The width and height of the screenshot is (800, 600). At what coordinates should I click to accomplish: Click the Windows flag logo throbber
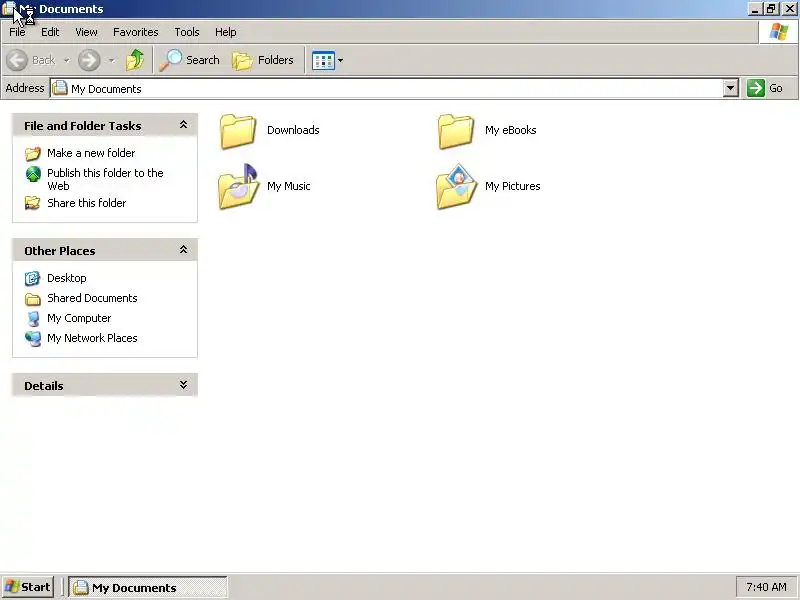tap(779, 32)
